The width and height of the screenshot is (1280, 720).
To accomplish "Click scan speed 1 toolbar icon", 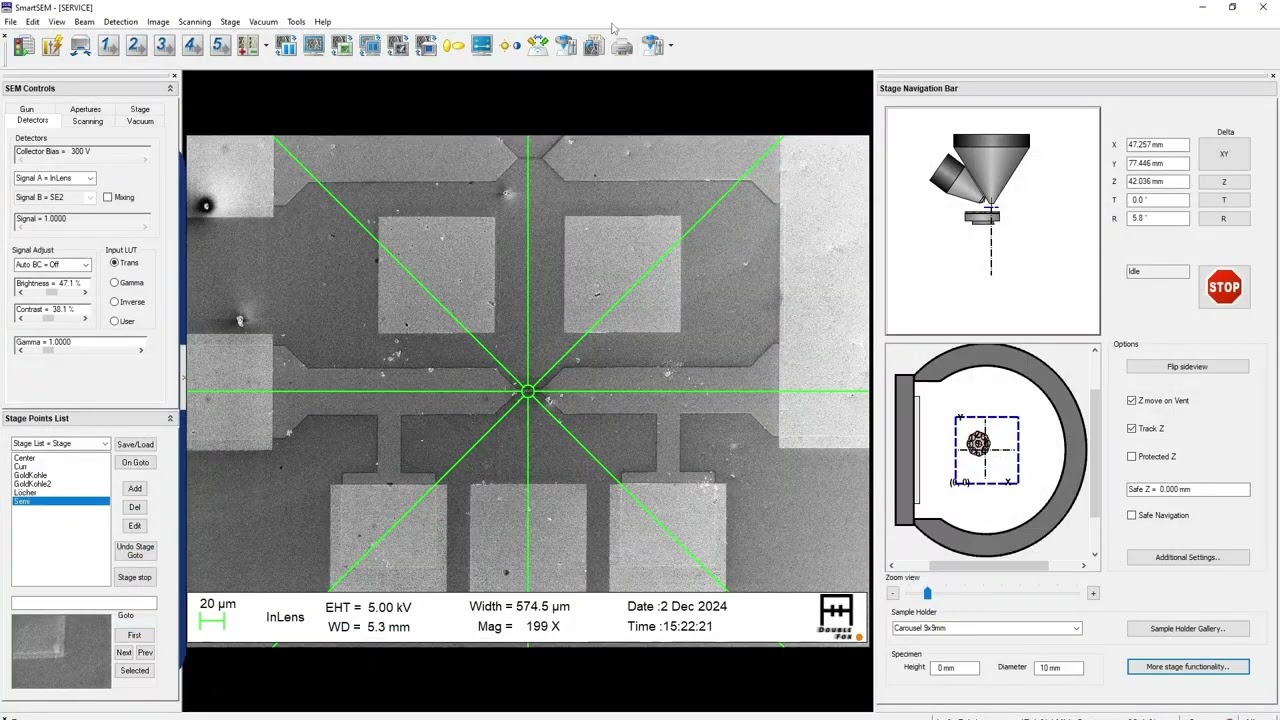I will pyautogui.click(x=108, y=45).
